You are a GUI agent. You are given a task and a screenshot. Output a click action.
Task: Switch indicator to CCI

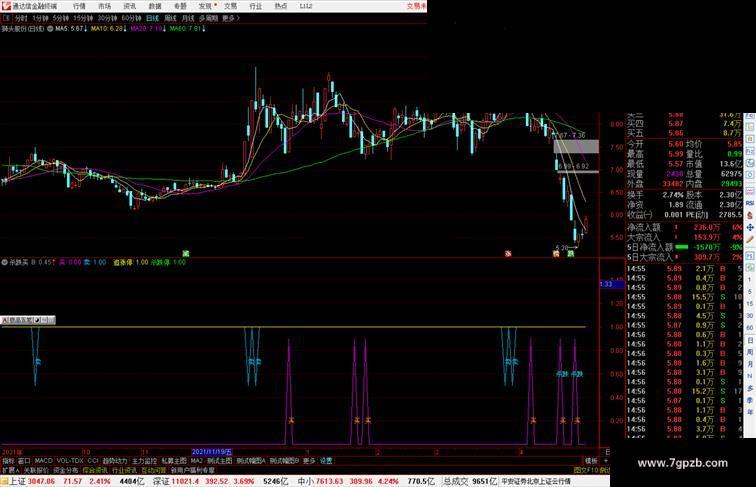tap(93, 461)
